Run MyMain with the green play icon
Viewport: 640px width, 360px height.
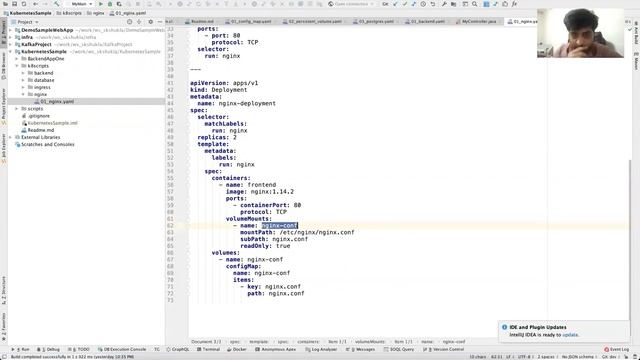pos(101,4)
